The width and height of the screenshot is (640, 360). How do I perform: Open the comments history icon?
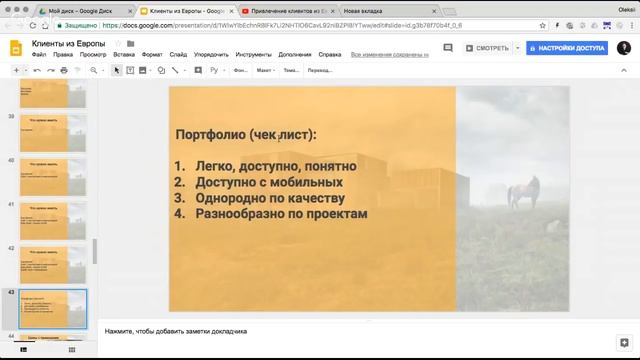448,48
